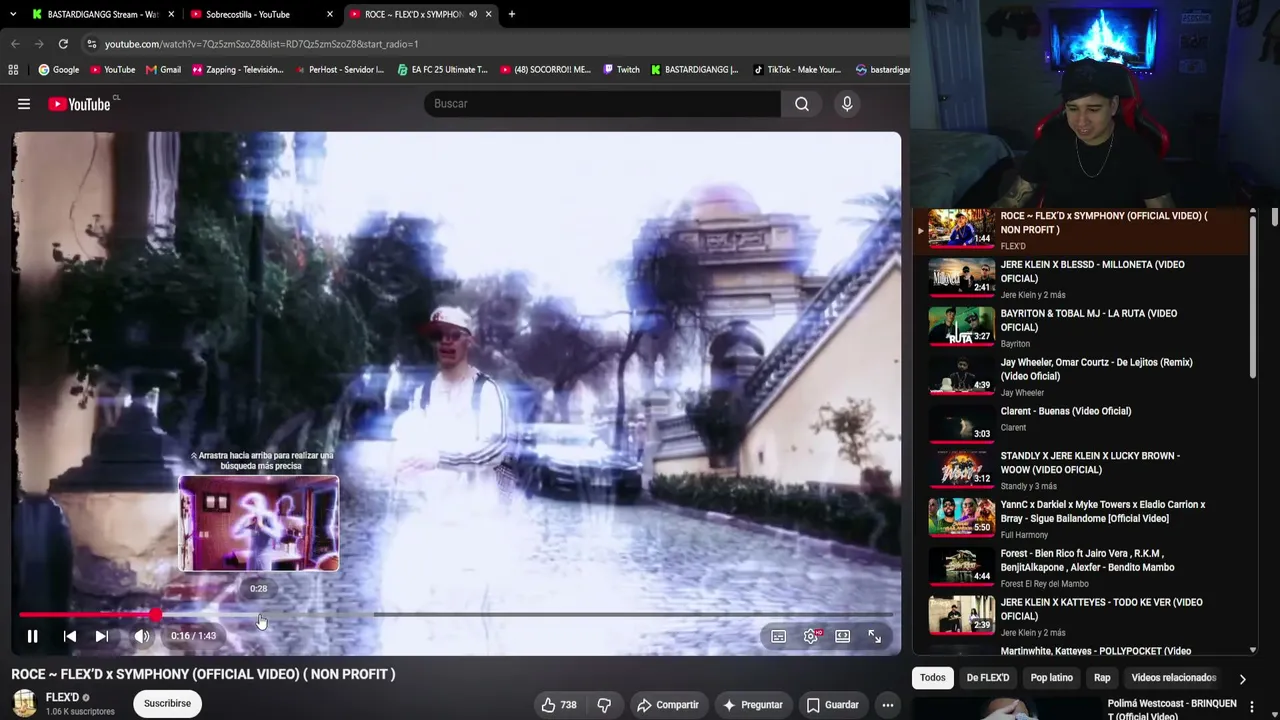Image resolution: width=1280 pixels, height=720 pixels.
Task: Mute the video using the speaker icon
Action: tap(142, 636)
